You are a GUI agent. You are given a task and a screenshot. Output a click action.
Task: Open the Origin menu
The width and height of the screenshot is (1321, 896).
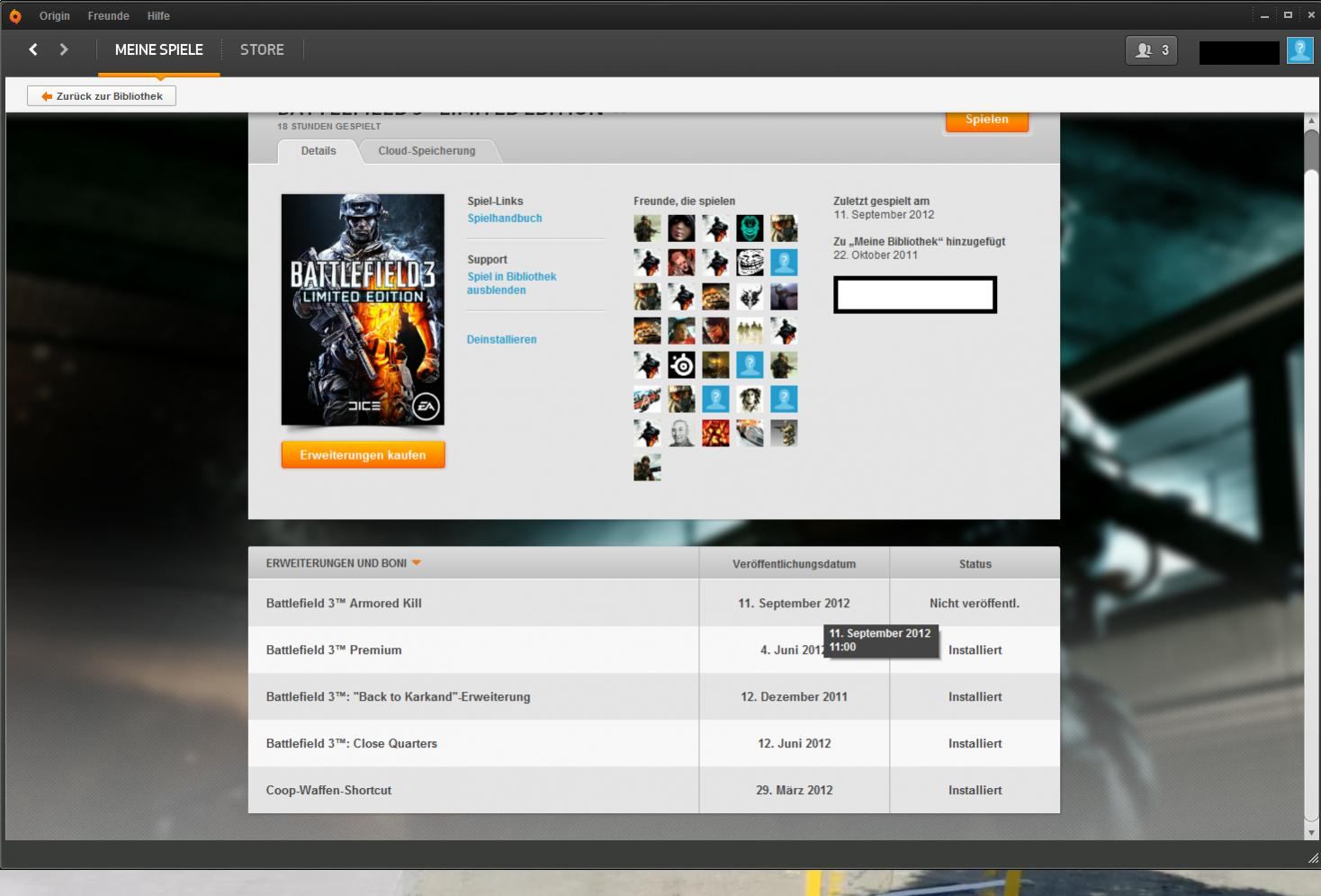pos(55,16)
